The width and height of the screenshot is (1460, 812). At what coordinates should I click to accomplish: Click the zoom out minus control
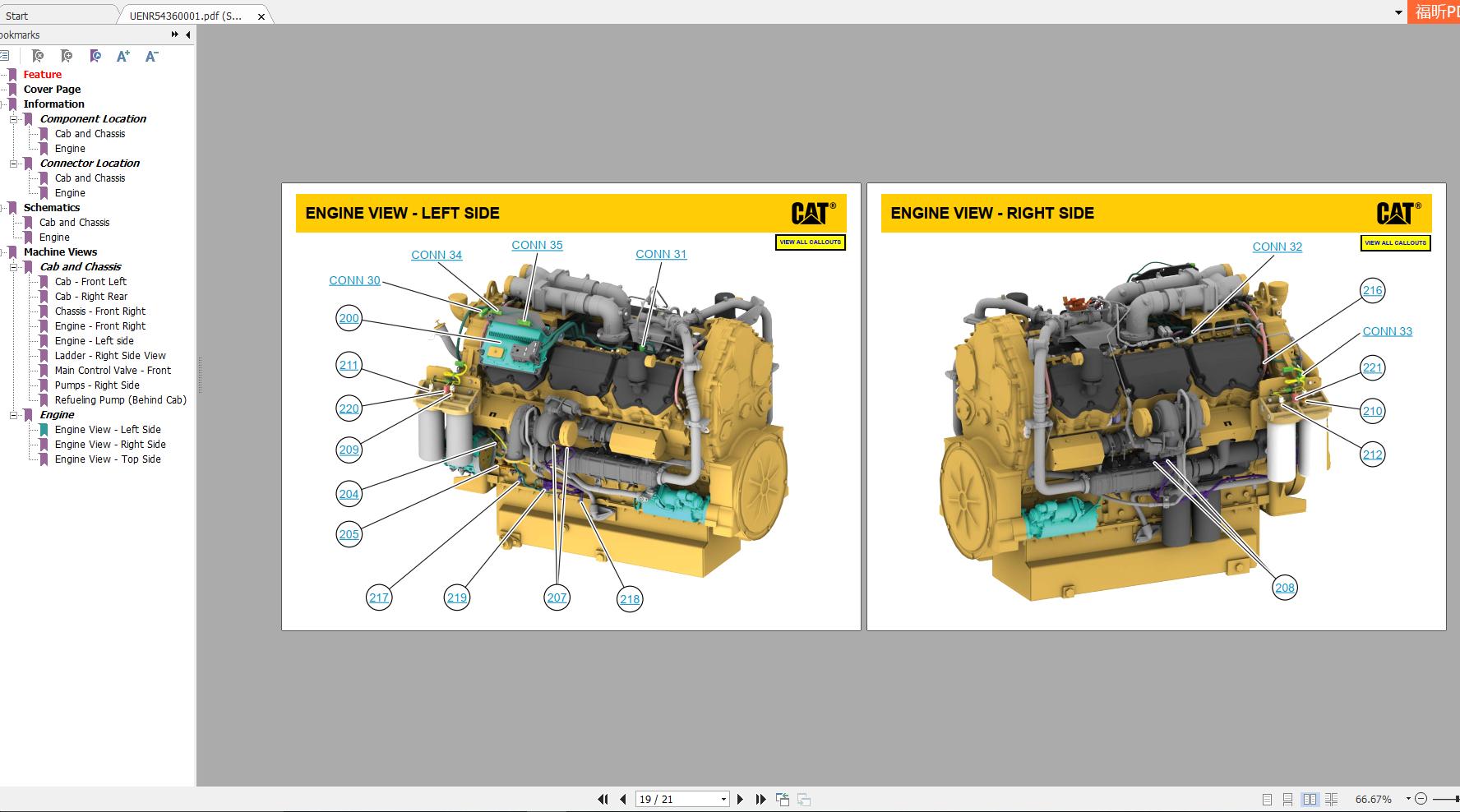click(x=1421, y=798)
